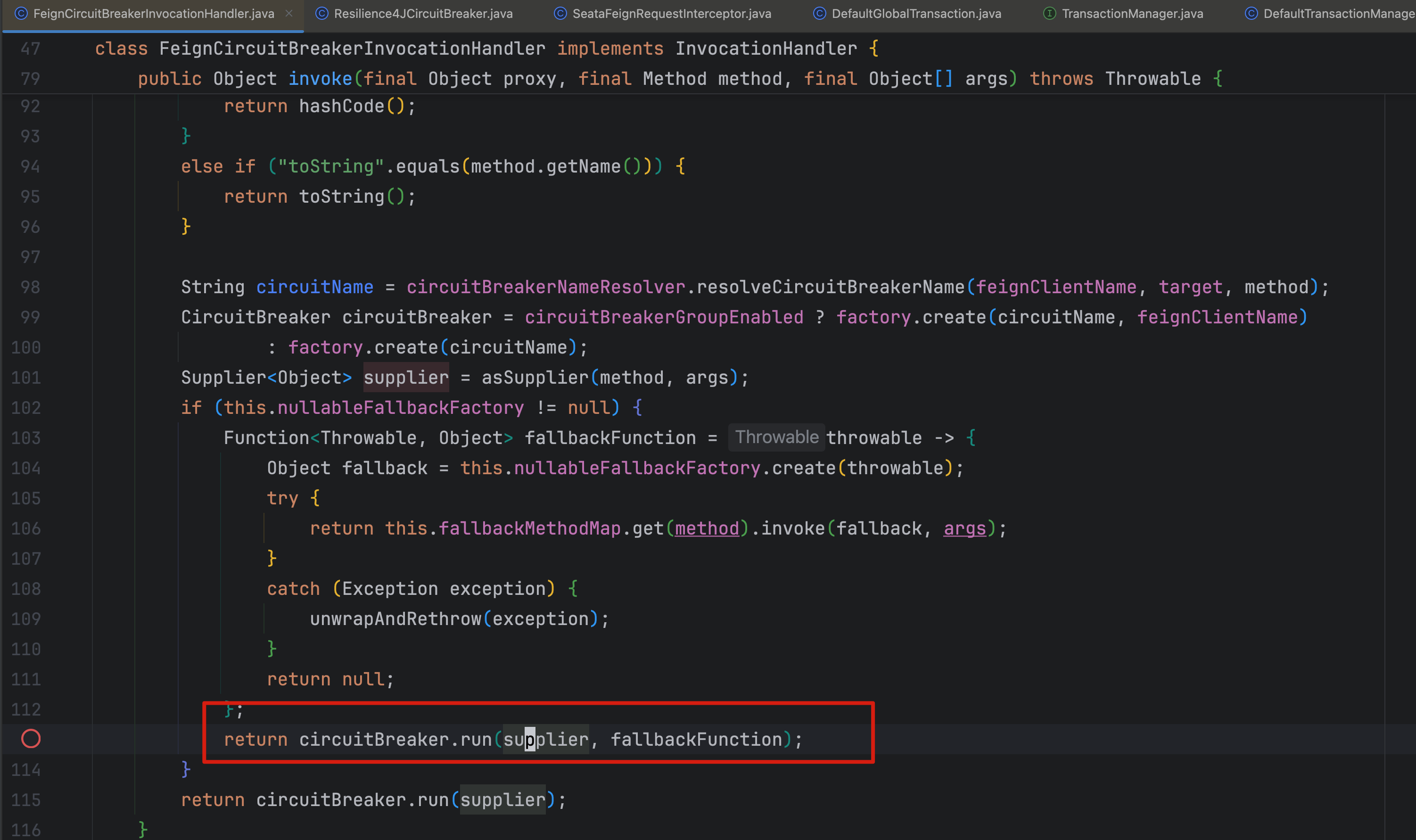1416x840 pixels.
Task: Click class icon on Resilience4JCircuitBreaker.java tab
Action: tap(321, 13)
